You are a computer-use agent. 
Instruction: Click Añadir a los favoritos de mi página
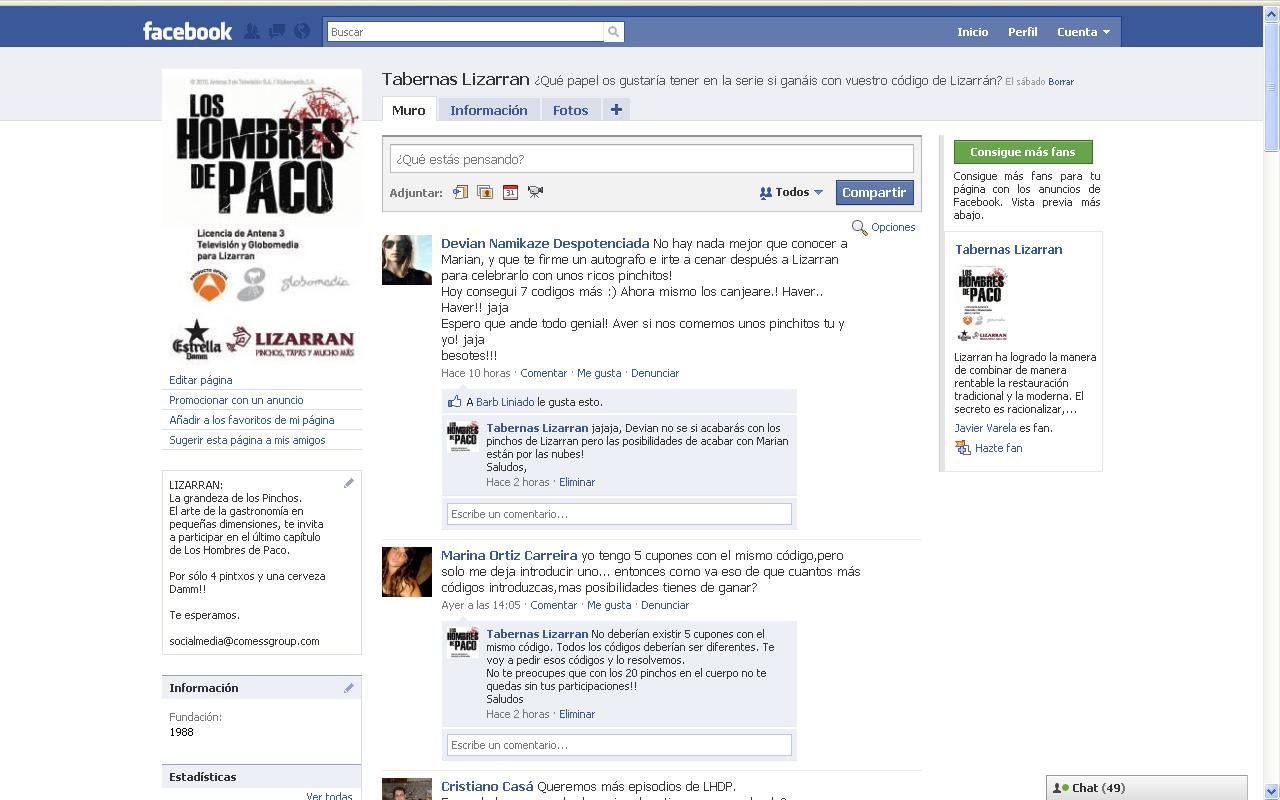tap(252, 420)
